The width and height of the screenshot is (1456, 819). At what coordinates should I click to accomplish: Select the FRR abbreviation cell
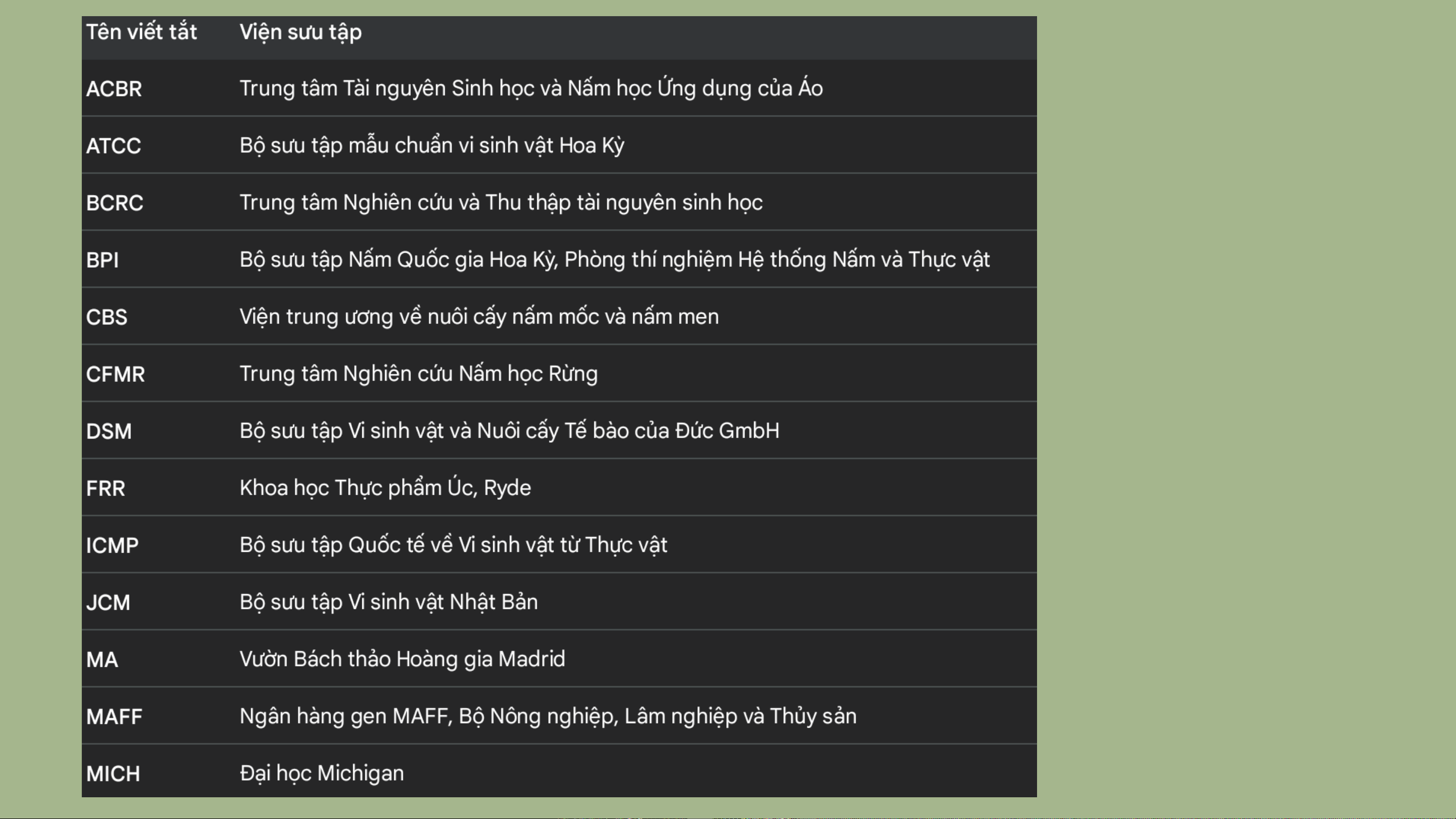105,489
